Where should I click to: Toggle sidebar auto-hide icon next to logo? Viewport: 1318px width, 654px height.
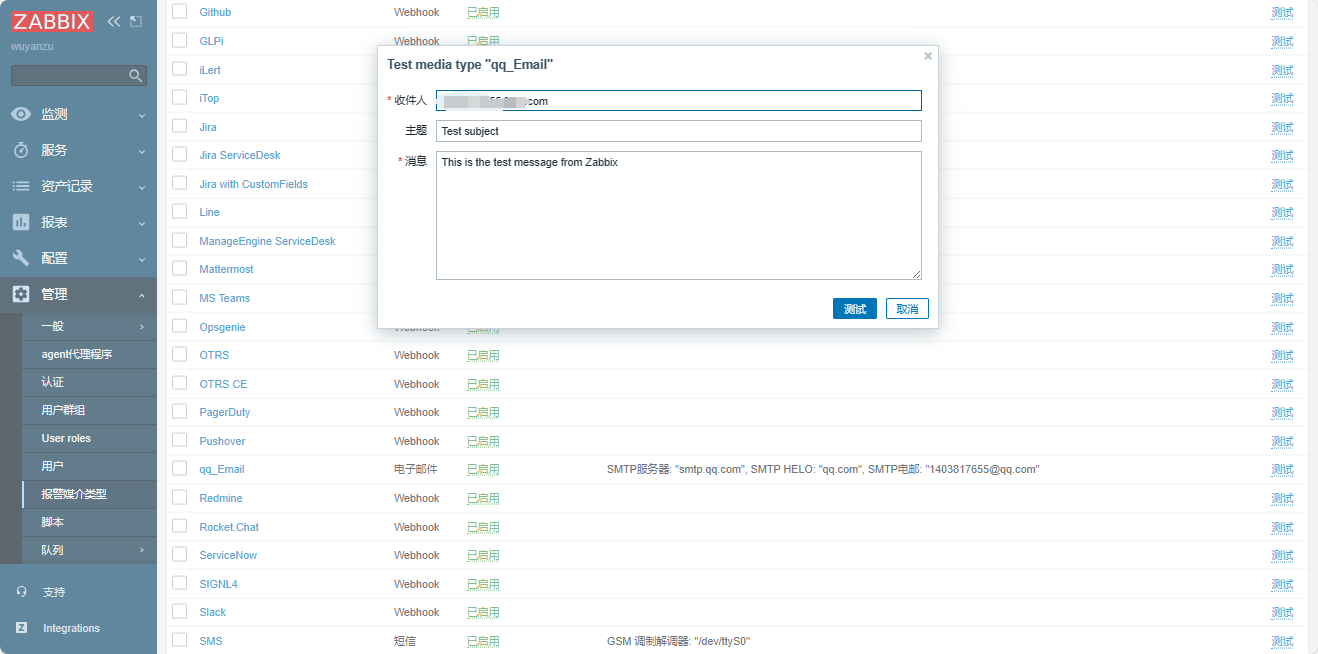136,21
